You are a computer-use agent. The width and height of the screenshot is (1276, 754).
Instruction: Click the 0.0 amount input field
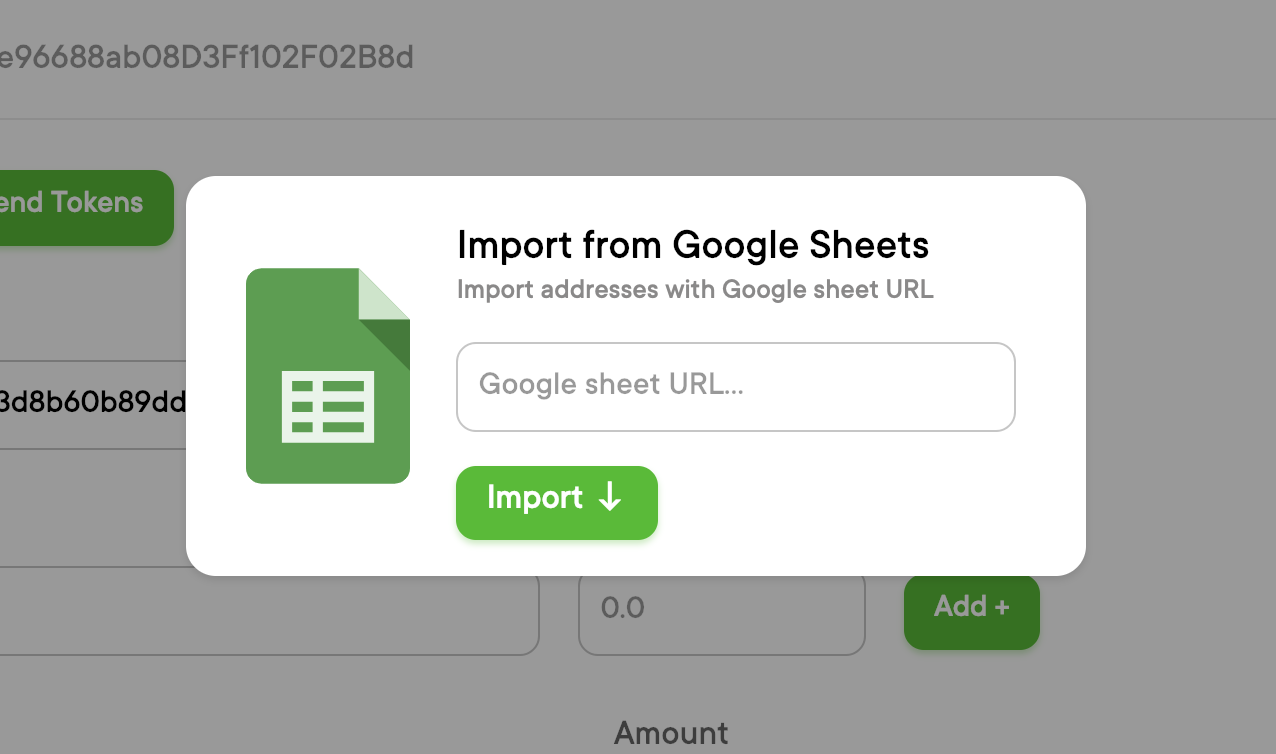721,611
